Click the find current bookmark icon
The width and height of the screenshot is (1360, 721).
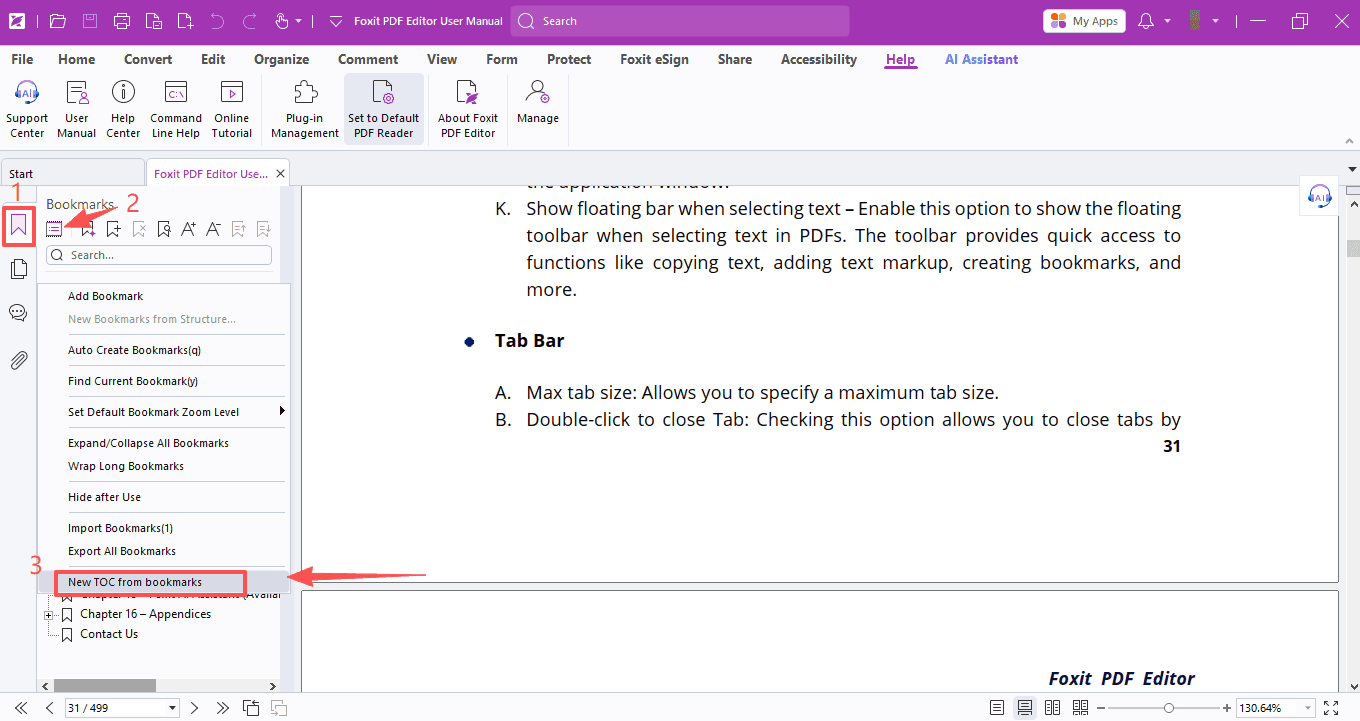(164, 229)
